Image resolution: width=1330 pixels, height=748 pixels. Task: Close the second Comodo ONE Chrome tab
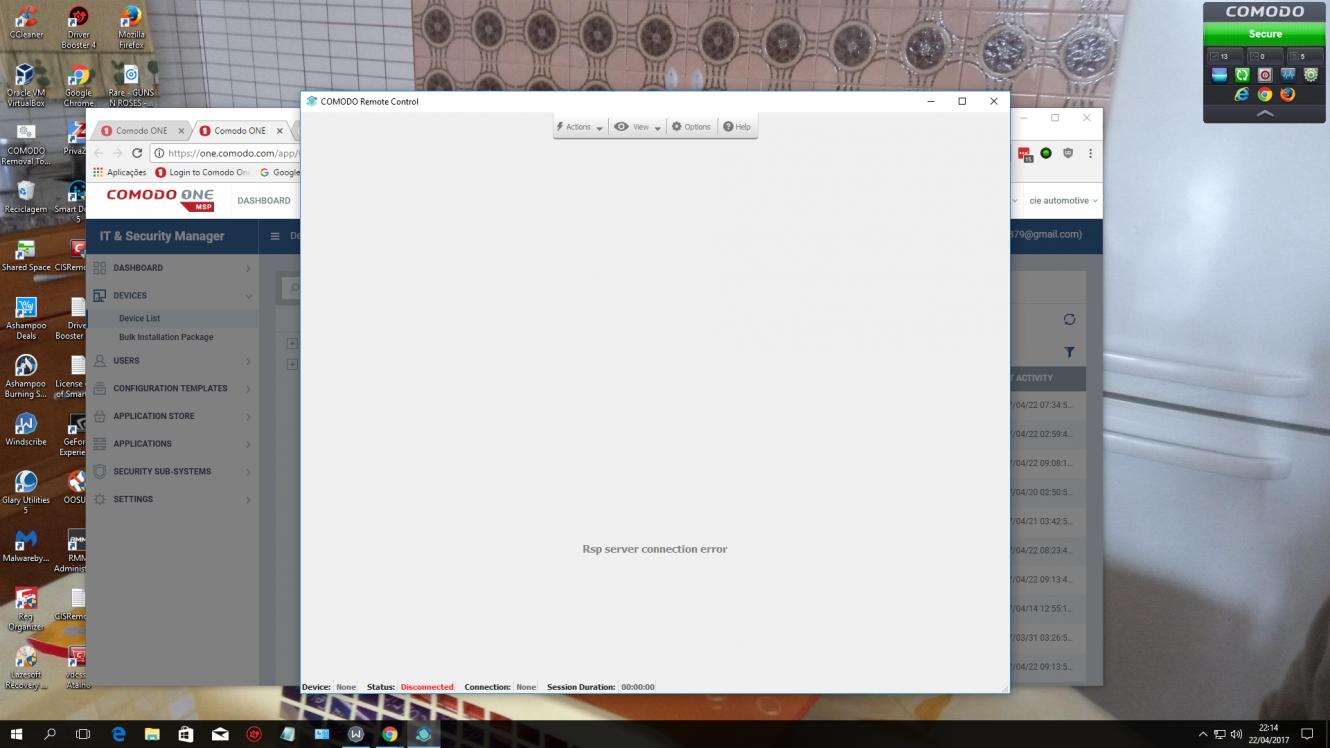click(280, 131)
